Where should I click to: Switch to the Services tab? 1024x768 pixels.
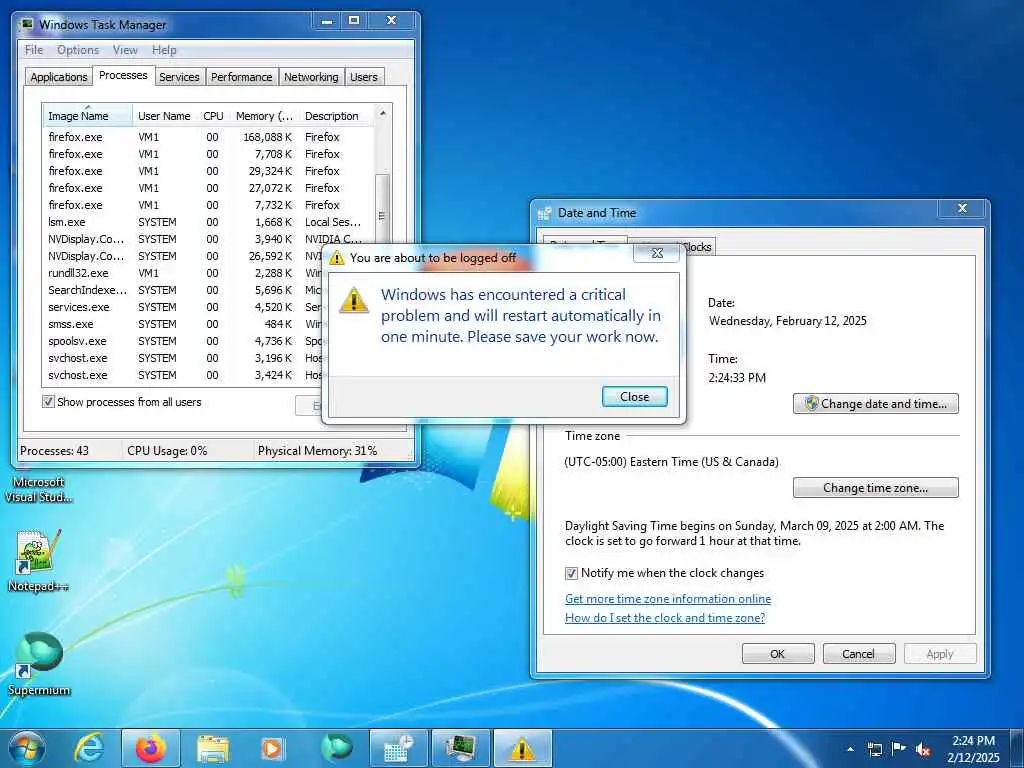179,77
